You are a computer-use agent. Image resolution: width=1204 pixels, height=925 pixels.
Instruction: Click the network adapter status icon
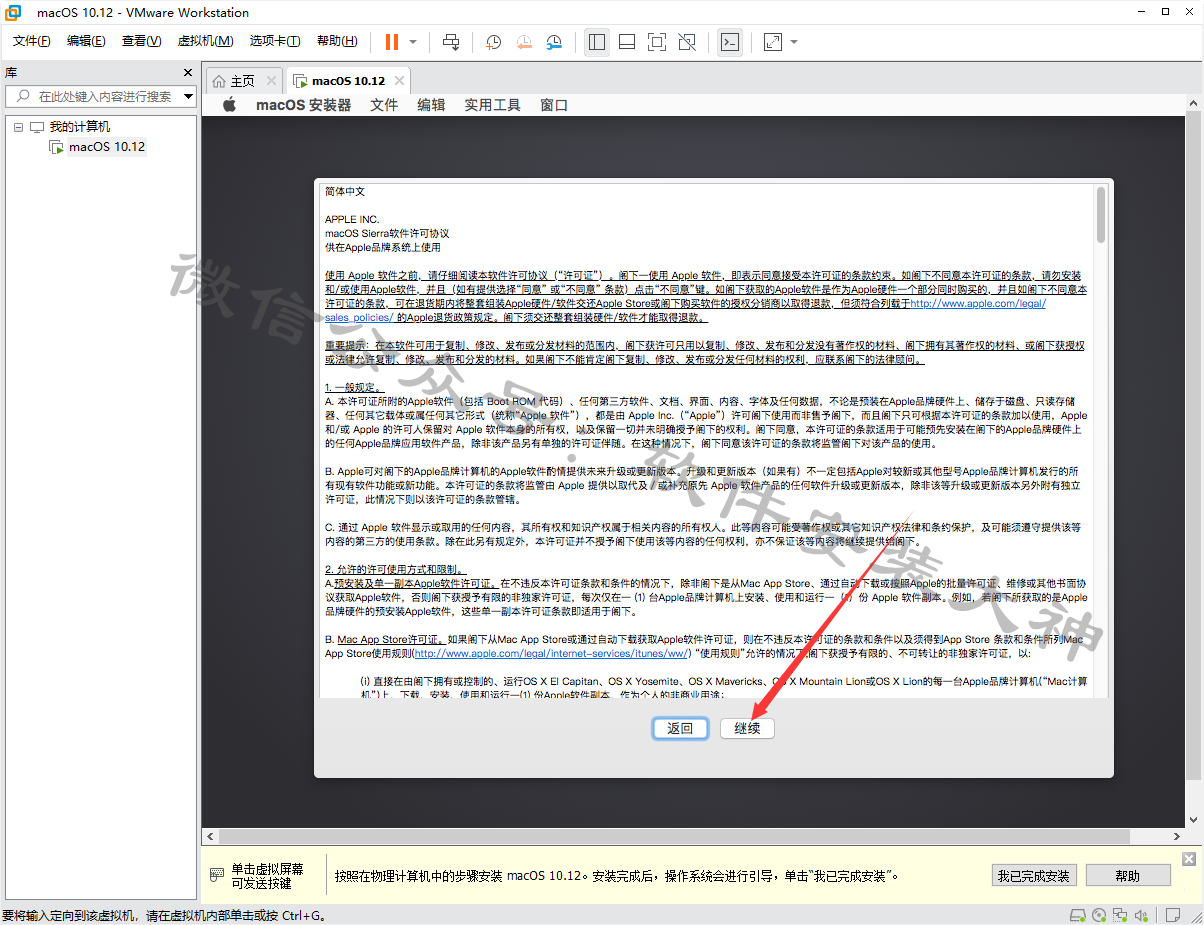1122,915
